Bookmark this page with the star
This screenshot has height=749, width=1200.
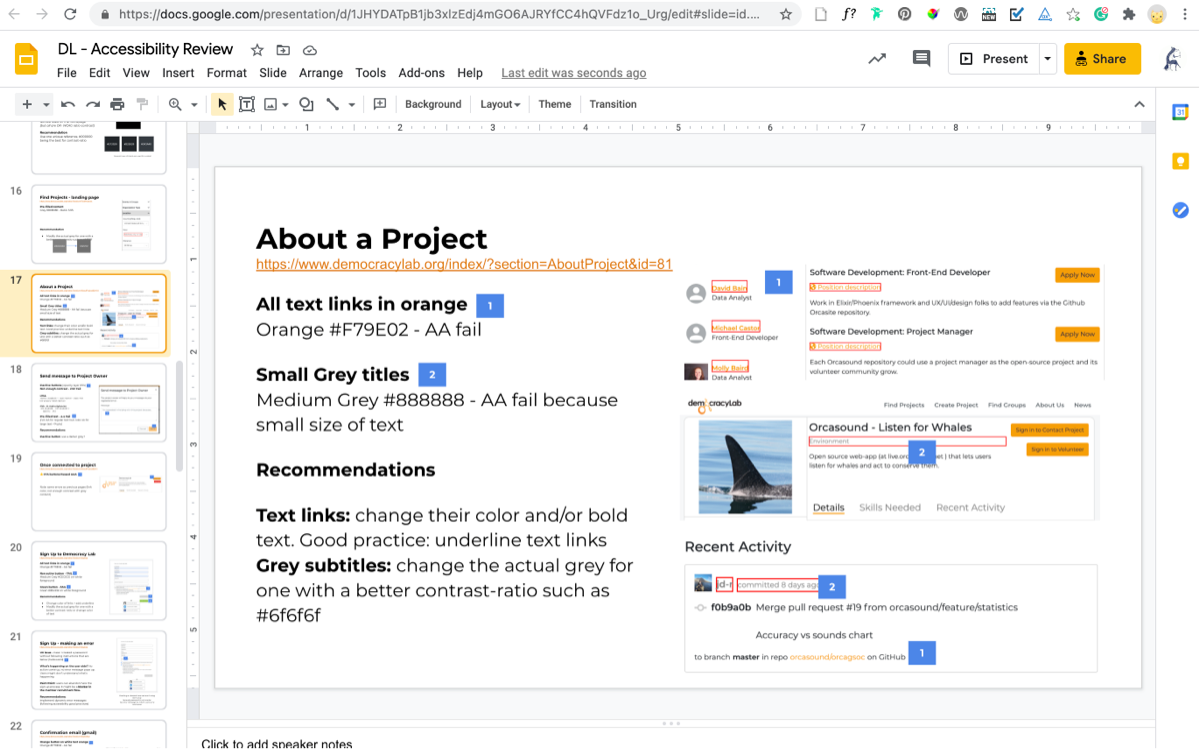786,15
